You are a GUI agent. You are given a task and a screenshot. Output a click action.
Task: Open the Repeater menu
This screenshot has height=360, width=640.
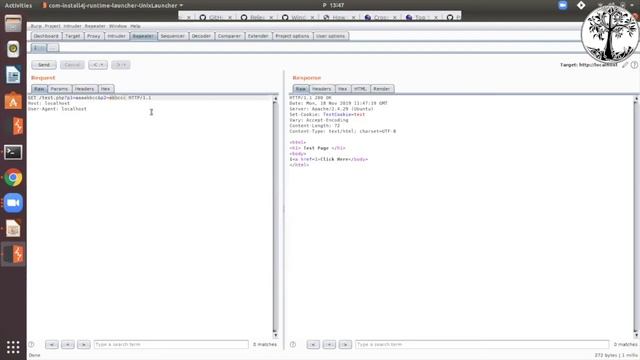pos(95,26)
